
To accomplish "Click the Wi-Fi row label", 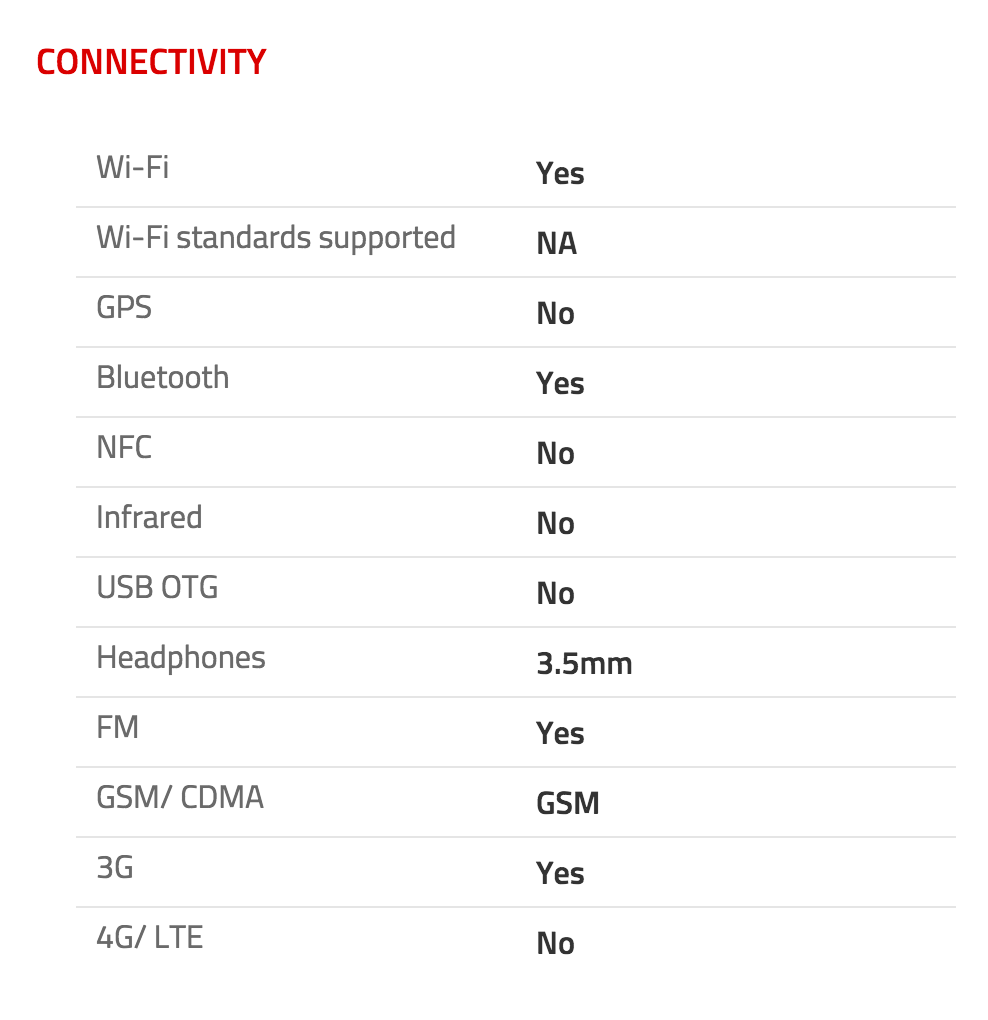I will pyautogui.click(x=132, y=167).
